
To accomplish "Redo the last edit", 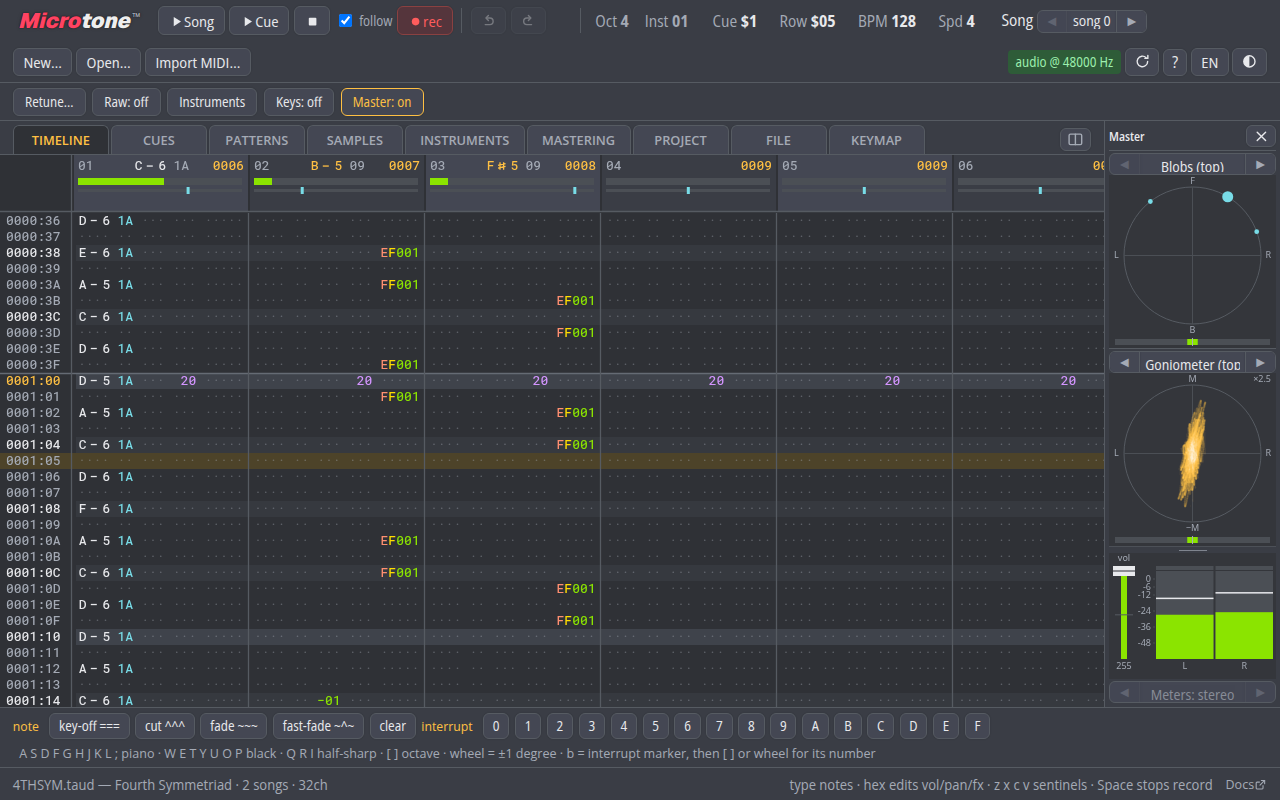I will (x=529, y=21).
